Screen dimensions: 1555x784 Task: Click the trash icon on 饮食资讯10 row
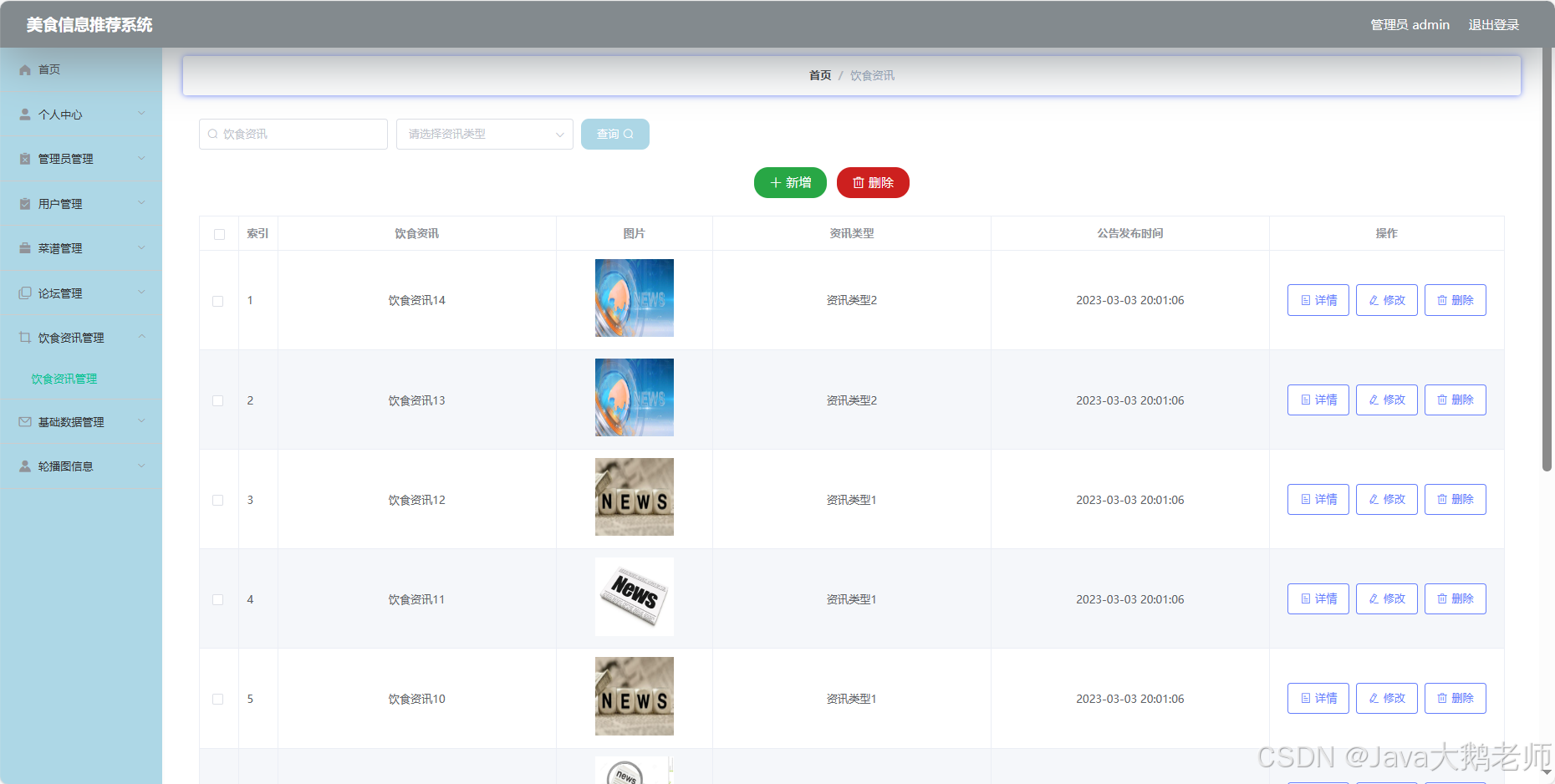(1444, 698)
